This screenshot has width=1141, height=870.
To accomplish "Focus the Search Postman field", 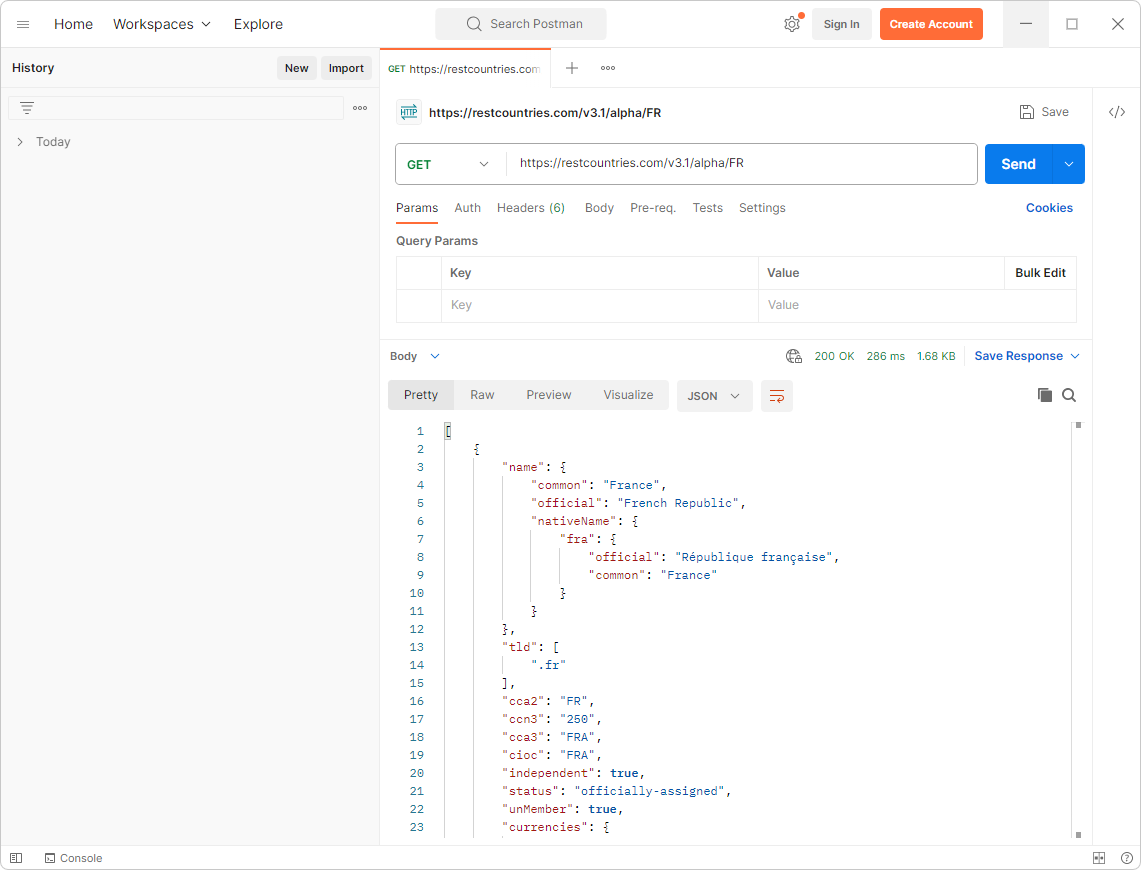I will coord(521,24).
